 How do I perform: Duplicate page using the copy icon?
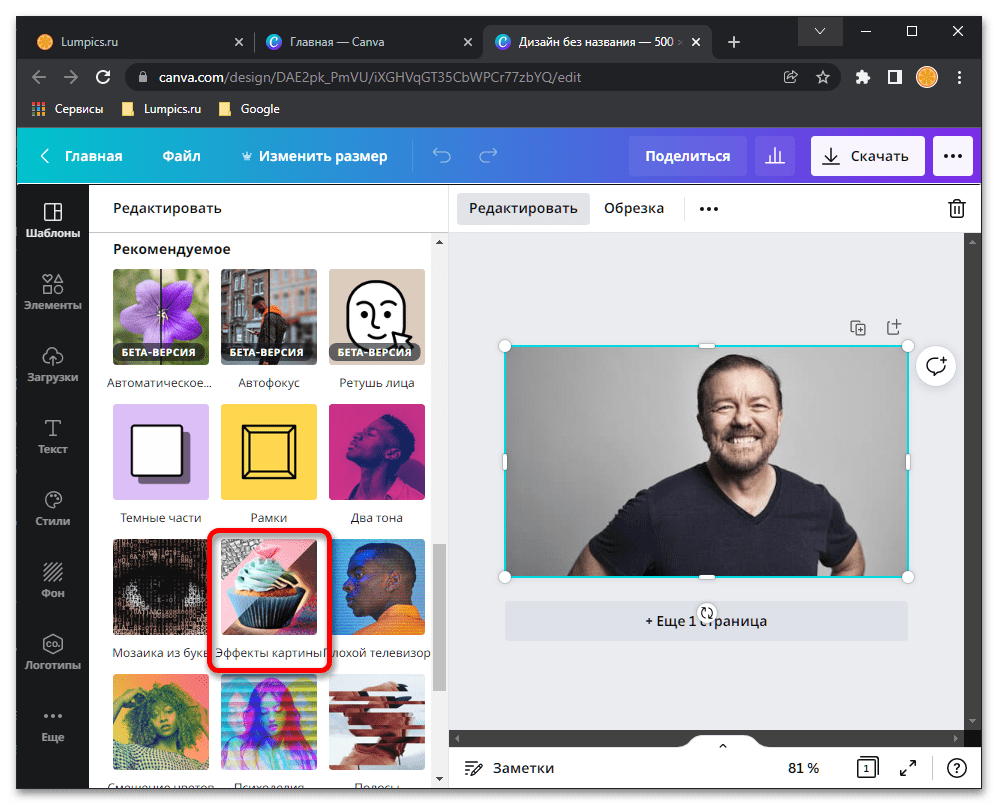tap(858, 328)
